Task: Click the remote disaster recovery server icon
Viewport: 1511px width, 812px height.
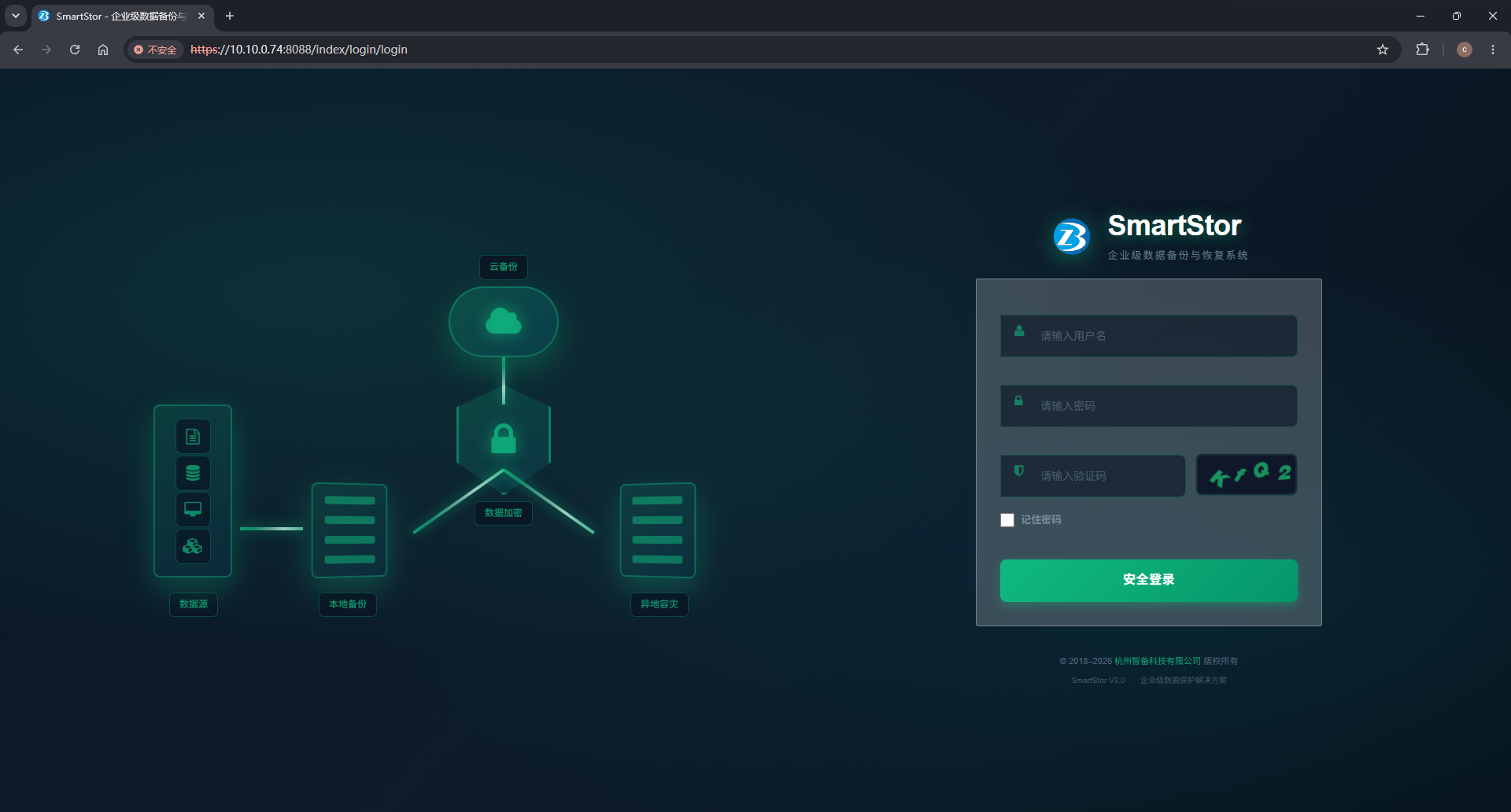Action: tap(658, 530)
